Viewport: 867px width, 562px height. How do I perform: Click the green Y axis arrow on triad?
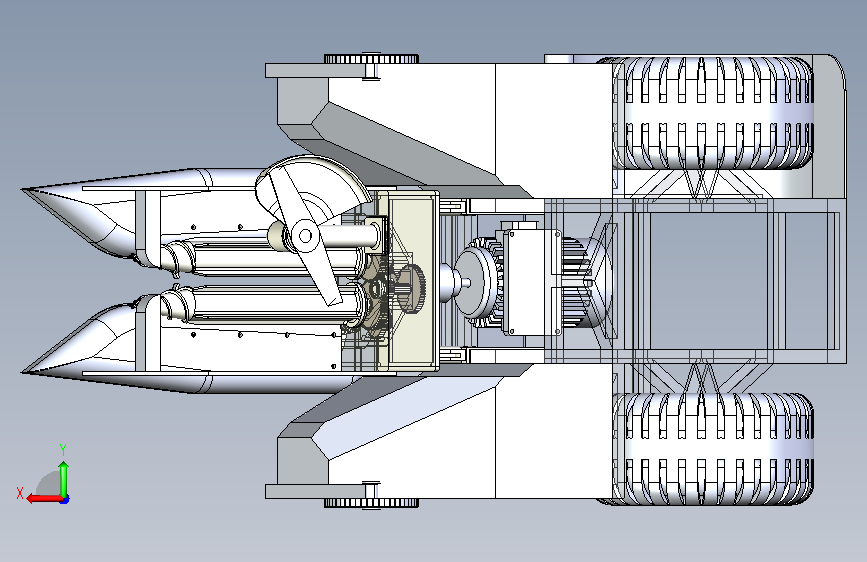(x=64, y=480)
